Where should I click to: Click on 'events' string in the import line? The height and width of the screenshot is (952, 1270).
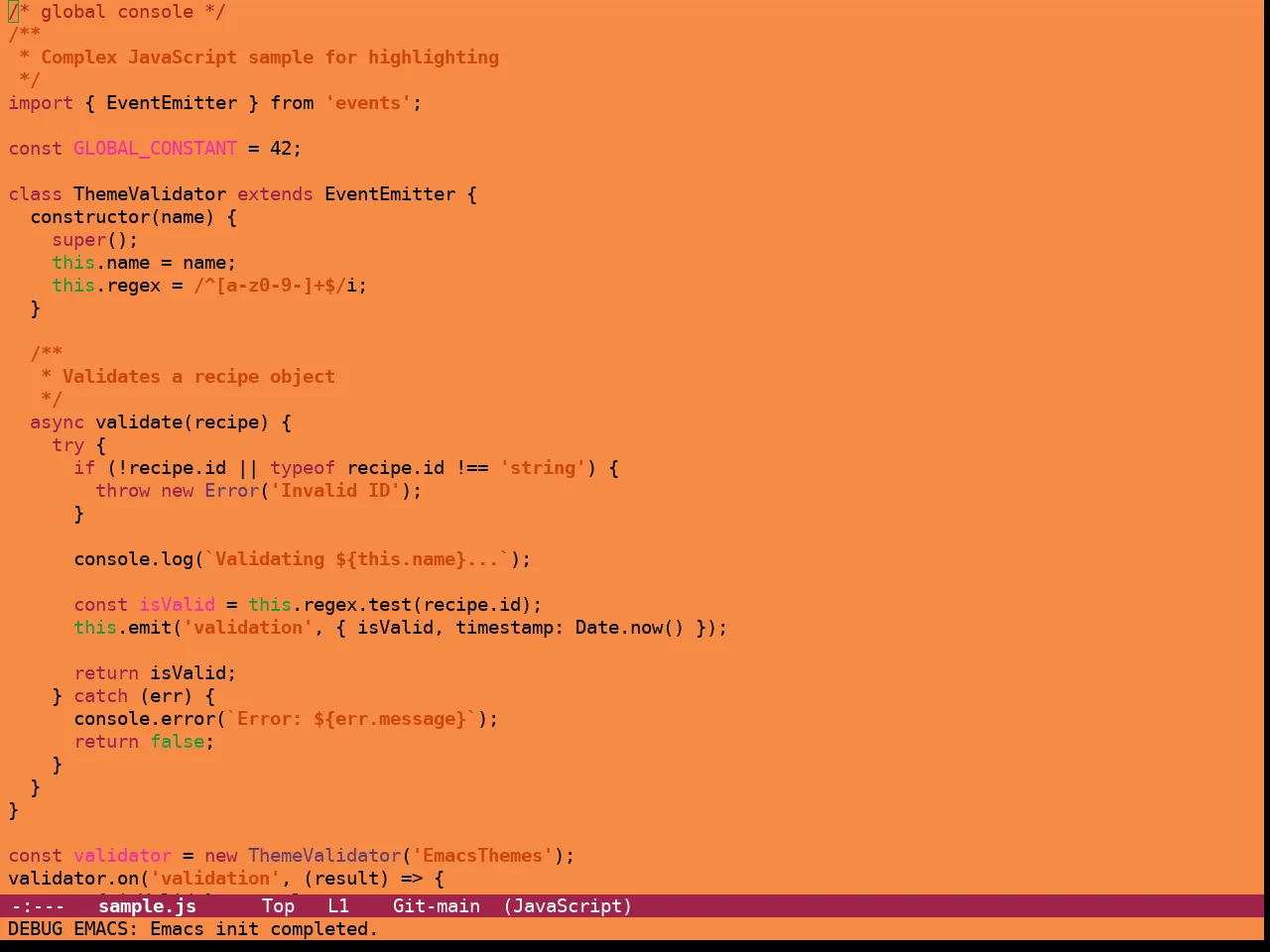click(x=368, y=103)
